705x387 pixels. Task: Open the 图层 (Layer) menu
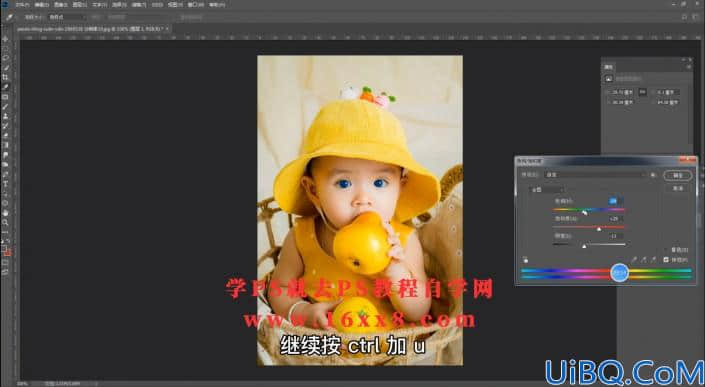point(80,5)
